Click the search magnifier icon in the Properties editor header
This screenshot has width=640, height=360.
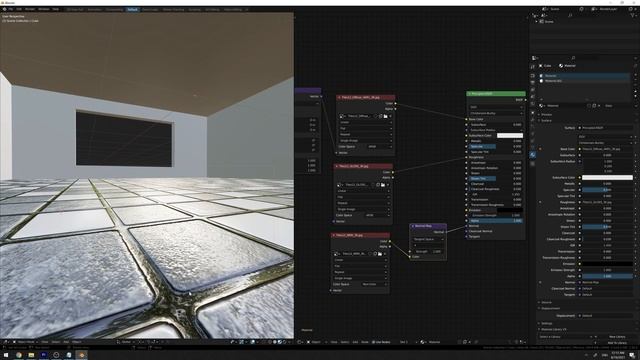[x=573, y=58]
